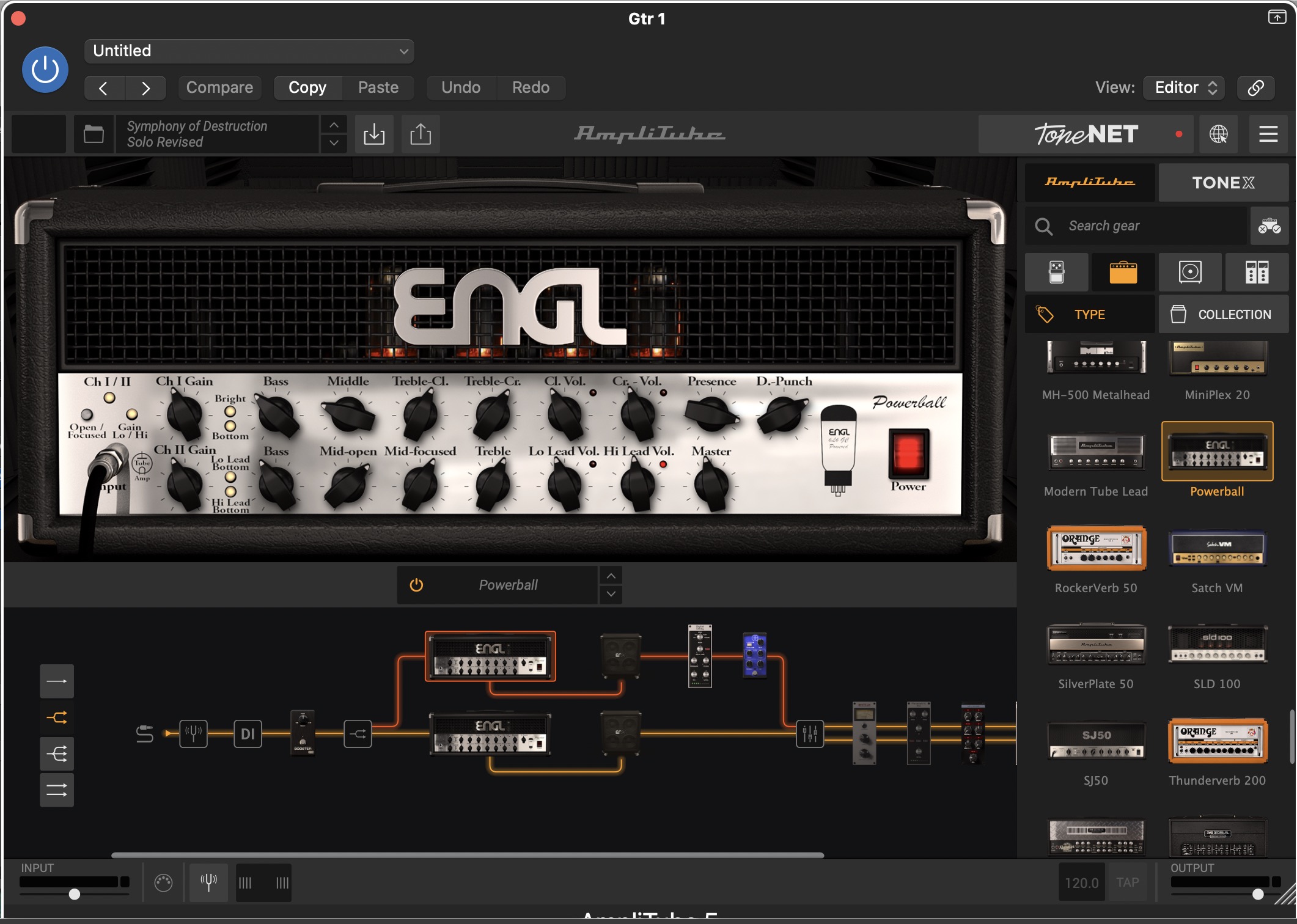Click the Copy button
1297x924 pixels.
pos(307,87)
